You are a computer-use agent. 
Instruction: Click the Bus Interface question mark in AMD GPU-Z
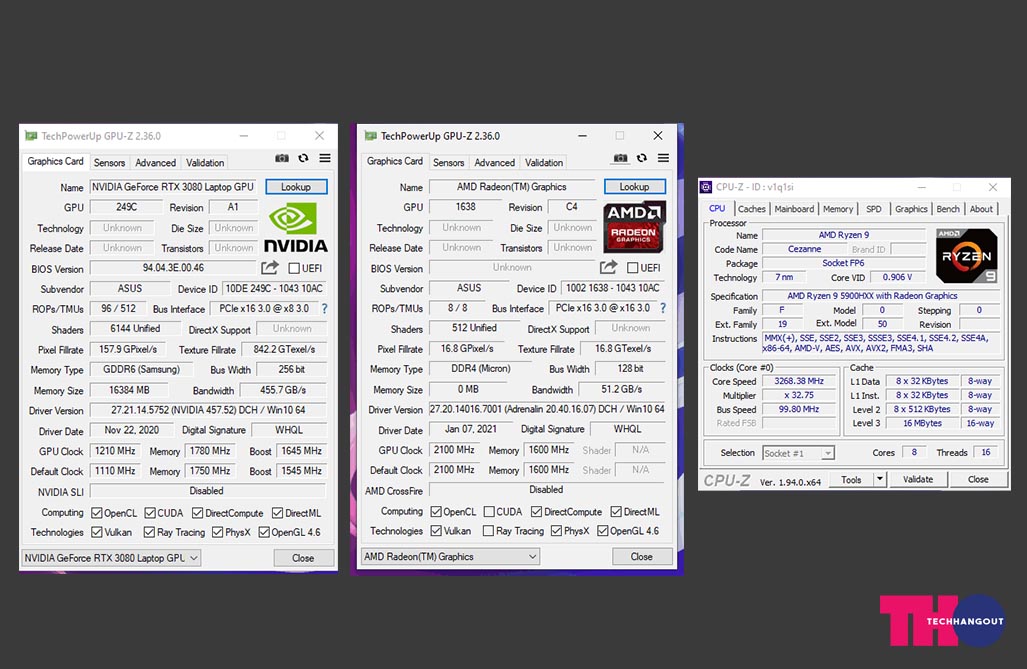663,307
